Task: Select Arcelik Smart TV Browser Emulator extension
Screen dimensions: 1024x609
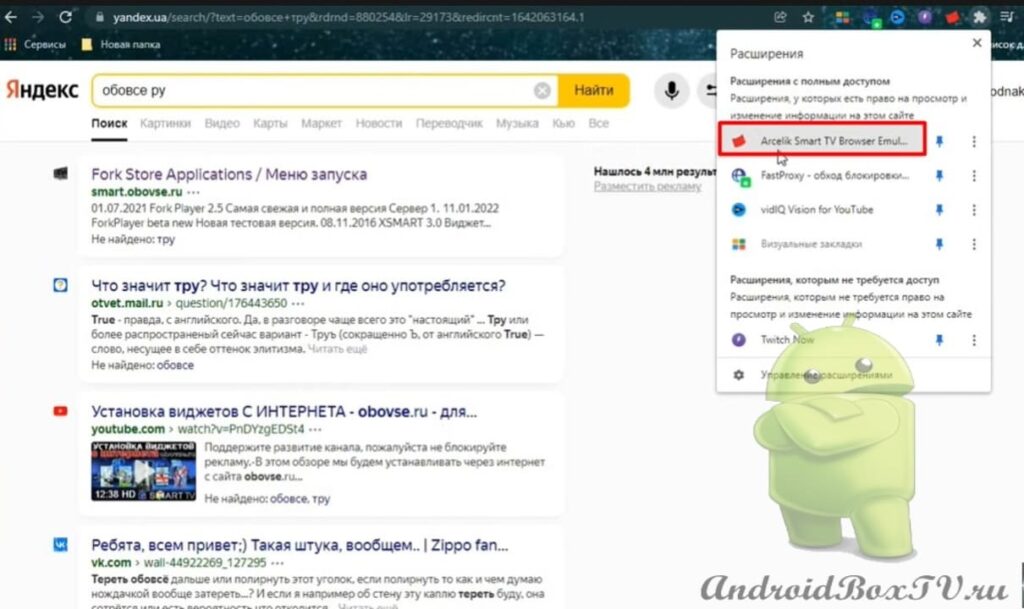Action: tap(822, 140)
